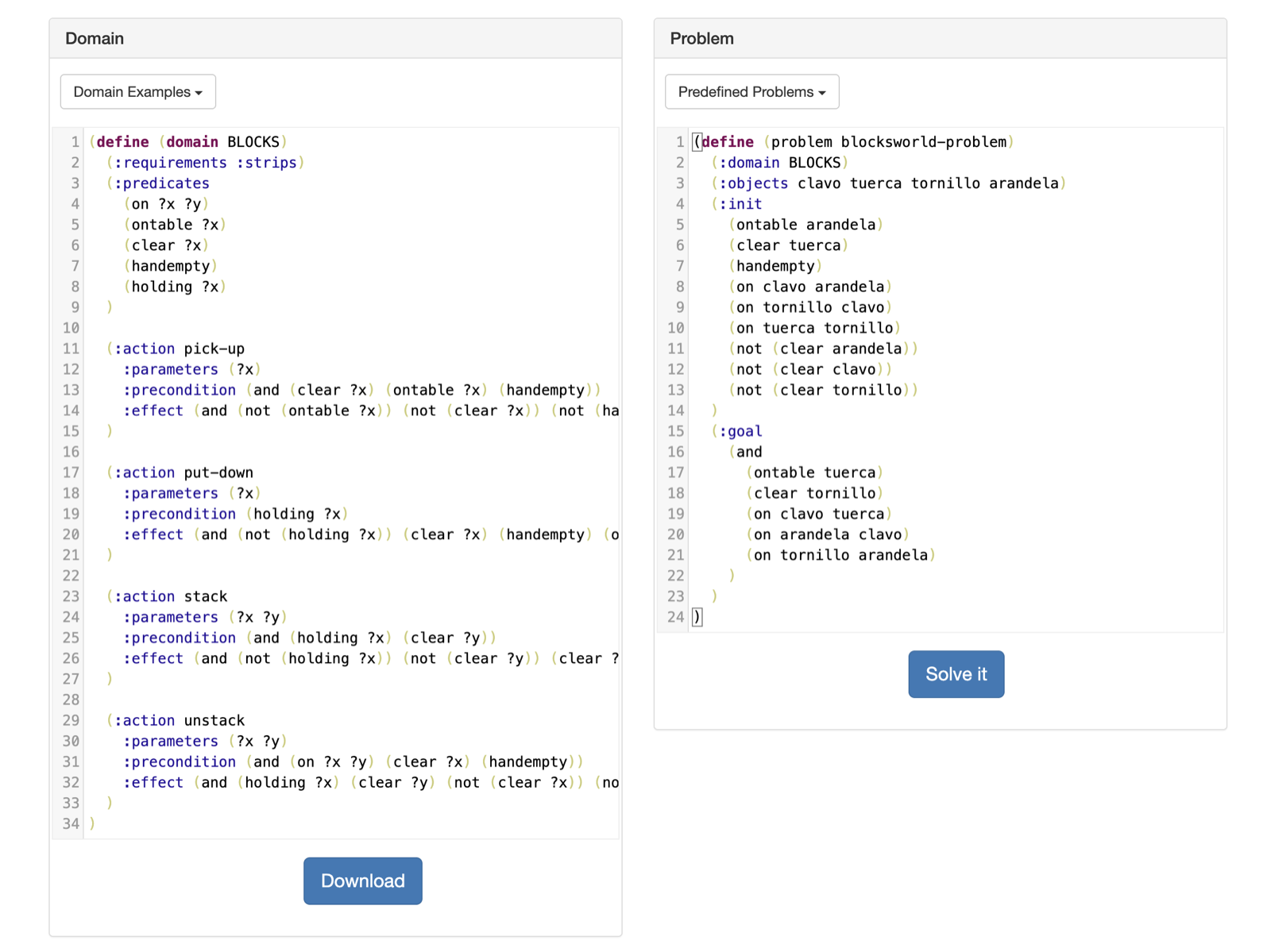The height and width of the screenshot is (952, 1271).
Task: Click '(:requirements :strips)' in the domain editor
Action: (206, 163)
